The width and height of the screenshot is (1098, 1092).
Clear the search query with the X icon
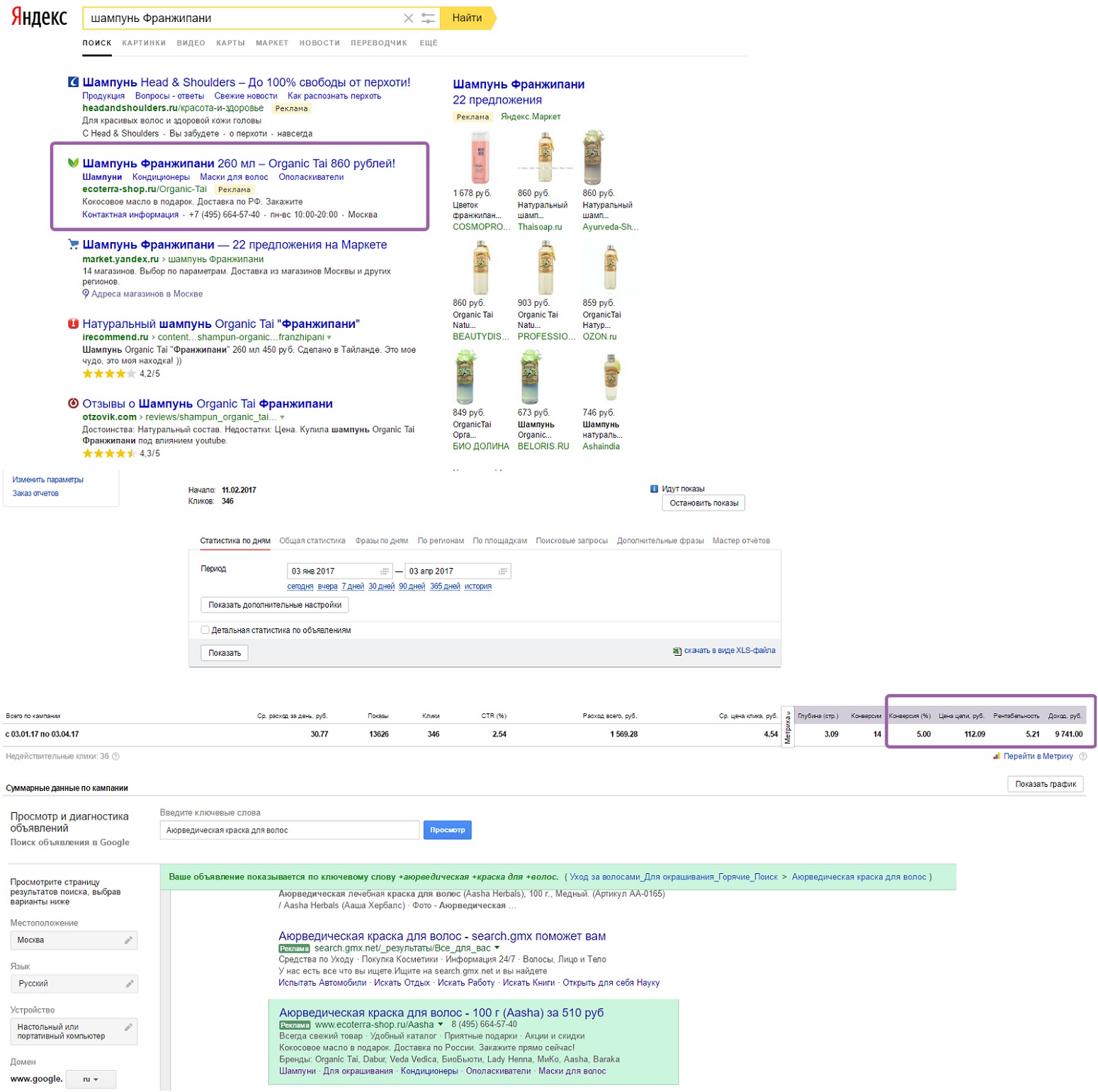[x=409, y=18]
